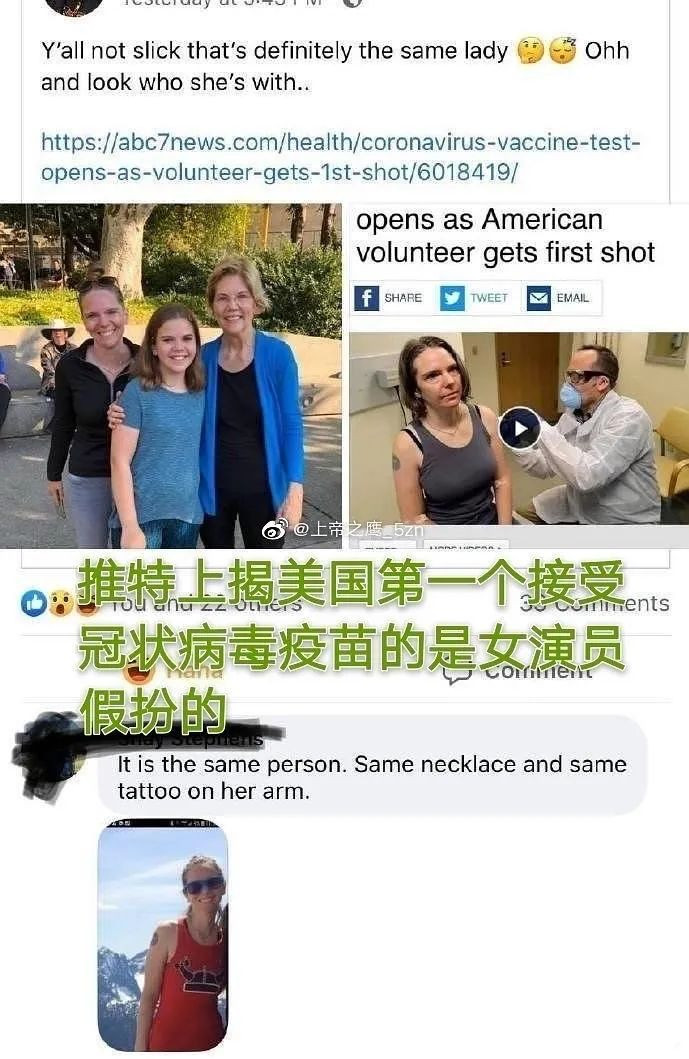Click the blue thumbs-up Like reaction icon

tap(34, 602)
